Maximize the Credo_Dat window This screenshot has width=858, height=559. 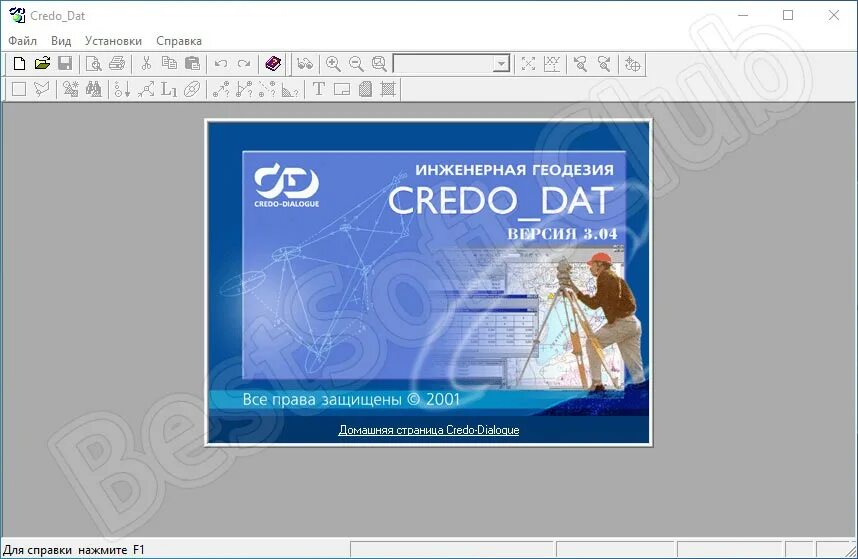[x=788, y=15]
